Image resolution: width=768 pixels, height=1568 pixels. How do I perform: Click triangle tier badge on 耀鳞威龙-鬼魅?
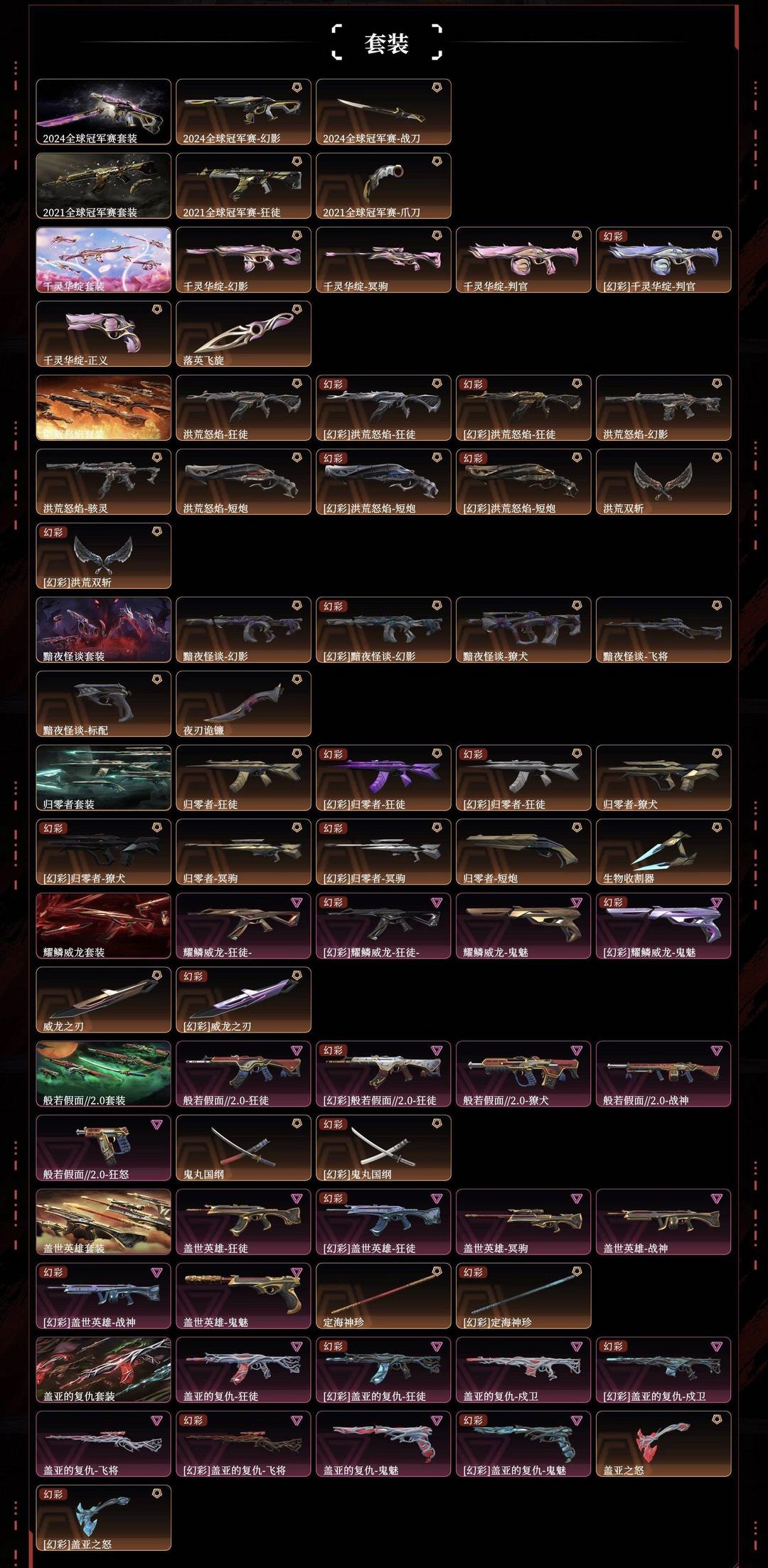point(577,902)
